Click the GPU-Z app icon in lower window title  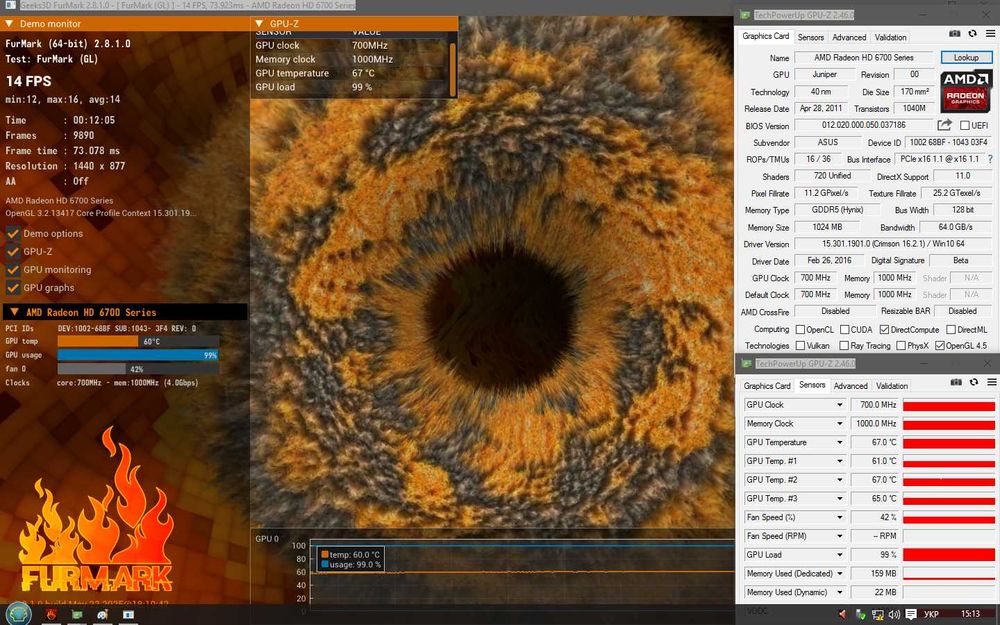tap(746, 364)
